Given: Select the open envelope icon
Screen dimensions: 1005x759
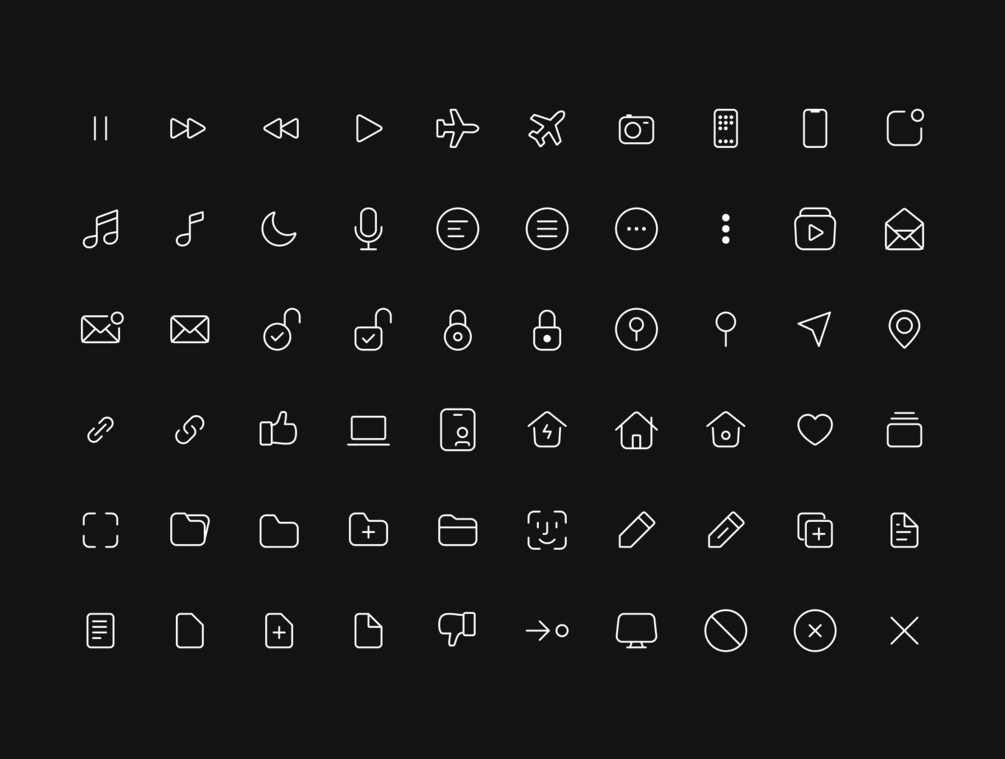Looking at the screenshot, I should 904,229.
